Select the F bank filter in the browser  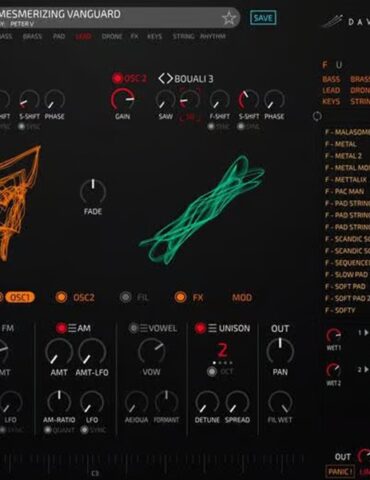pos(325,64)
